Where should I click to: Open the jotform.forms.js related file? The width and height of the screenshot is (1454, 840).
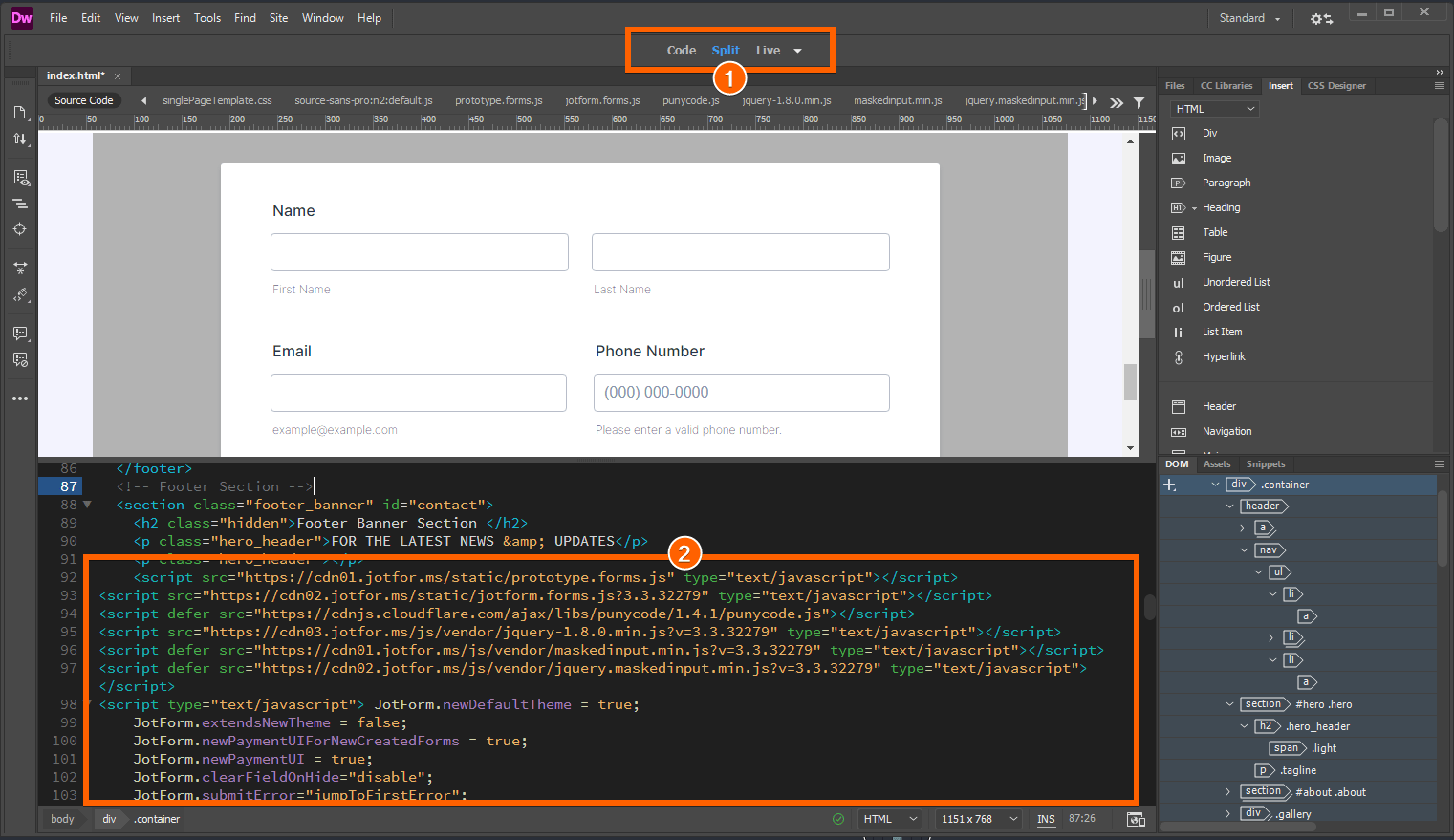coord(602,100)
